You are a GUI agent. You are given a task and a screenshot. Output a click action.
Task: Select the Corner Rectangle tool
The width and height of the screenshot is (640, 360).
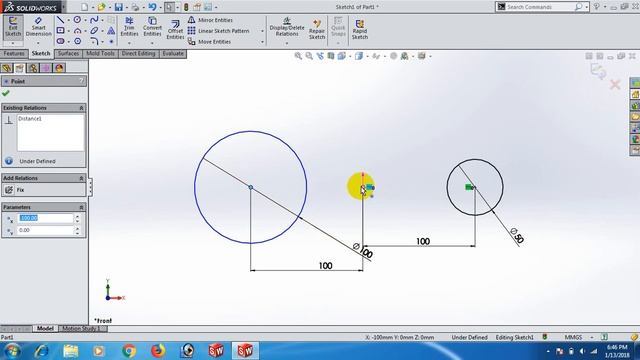click(60, 31)
